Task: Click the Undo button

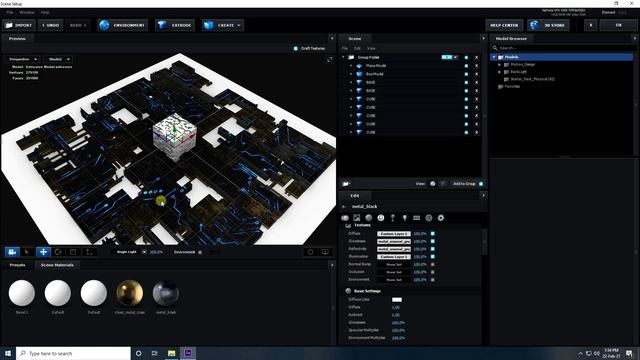Action: (x=51, y=25)
